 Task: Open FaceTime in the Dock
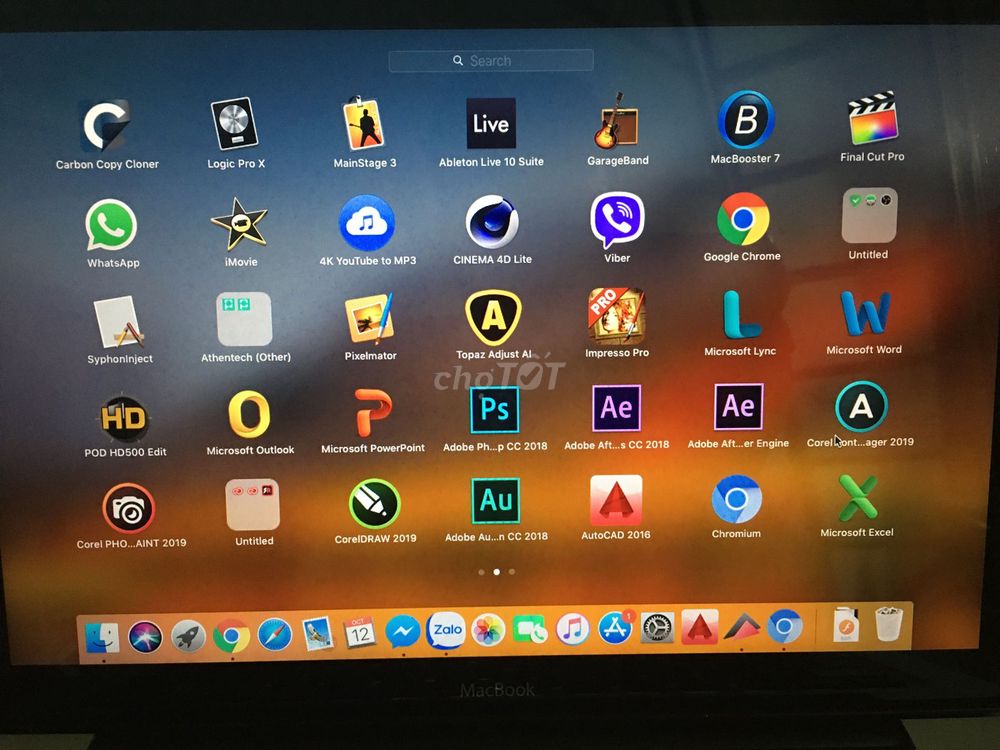point(530,629)
